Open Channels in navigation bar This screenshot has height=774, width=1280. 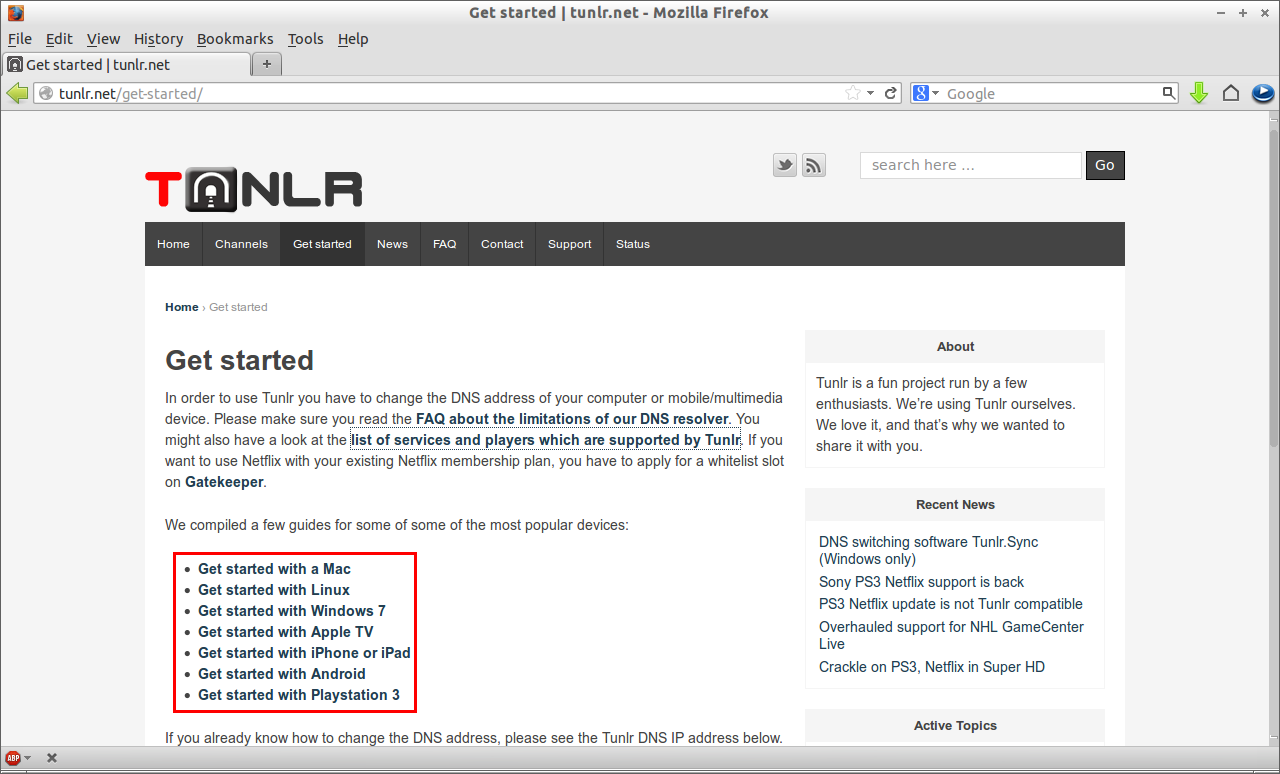pos(241,244)
